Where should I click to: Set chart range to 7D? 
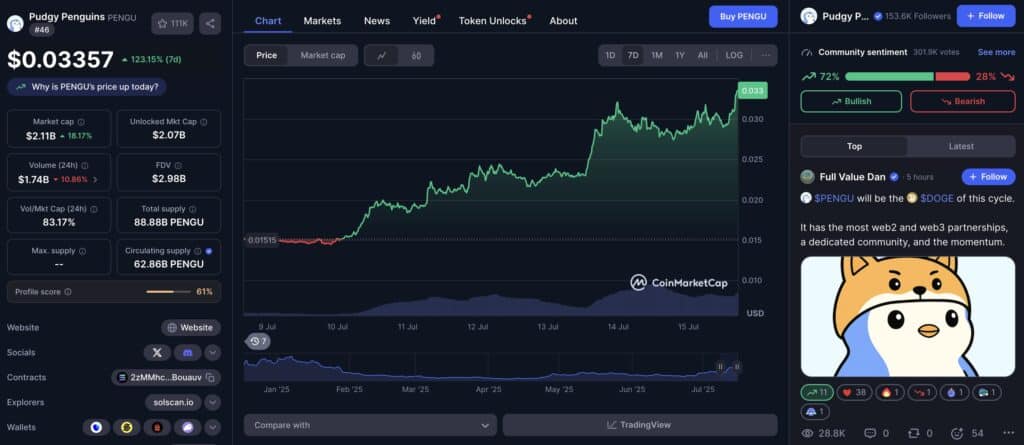click(x=633, y=56)
